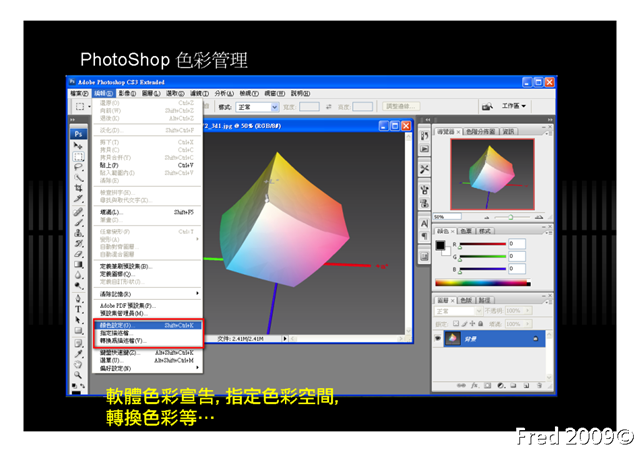Open the Paragraph panel icon
The image size is (640, 452).
pyautogui.click(x=424, y=236)
